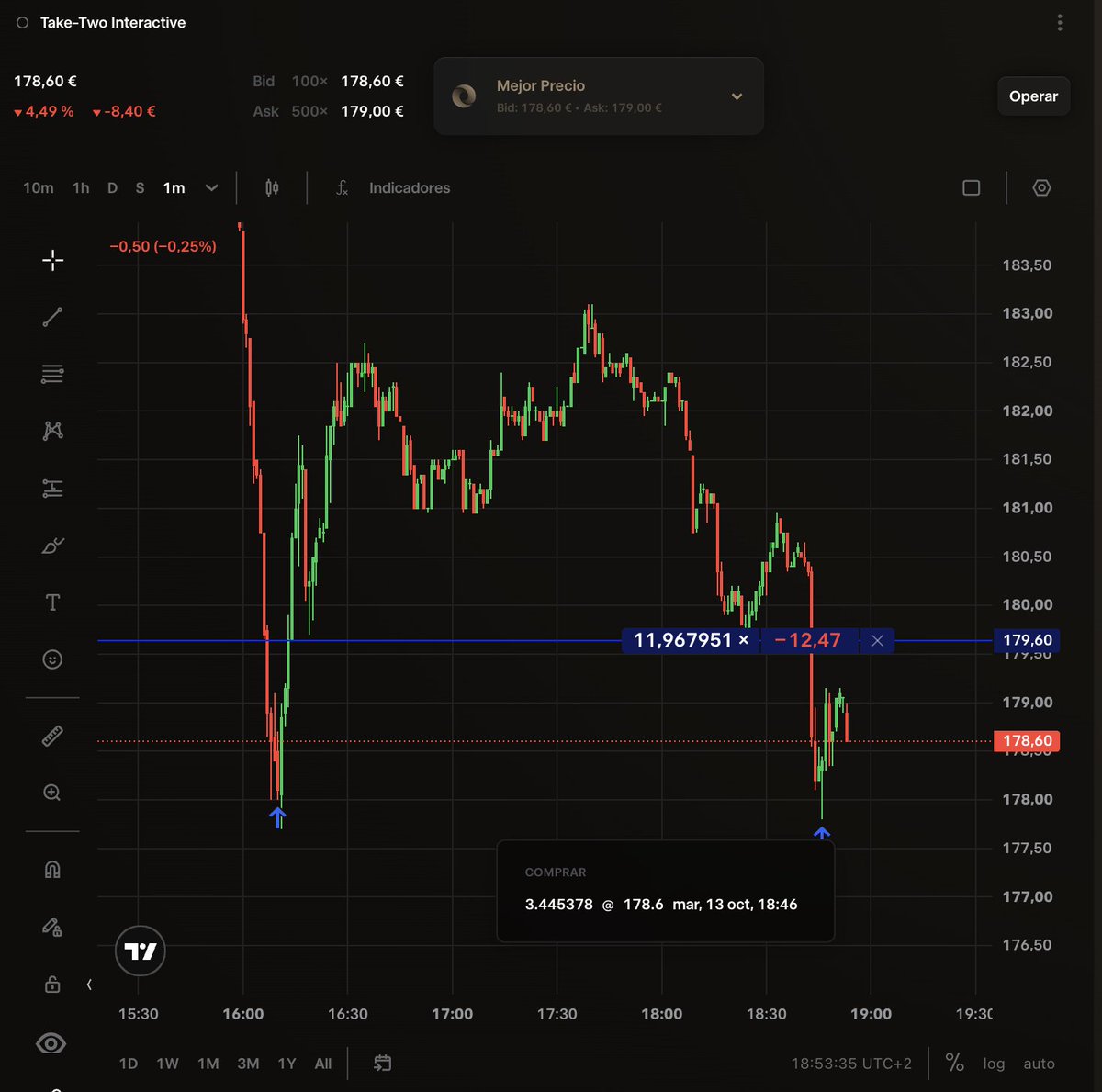Click the TradingView logo button
Screen dimensions: 1102x1092
point(141,951)
